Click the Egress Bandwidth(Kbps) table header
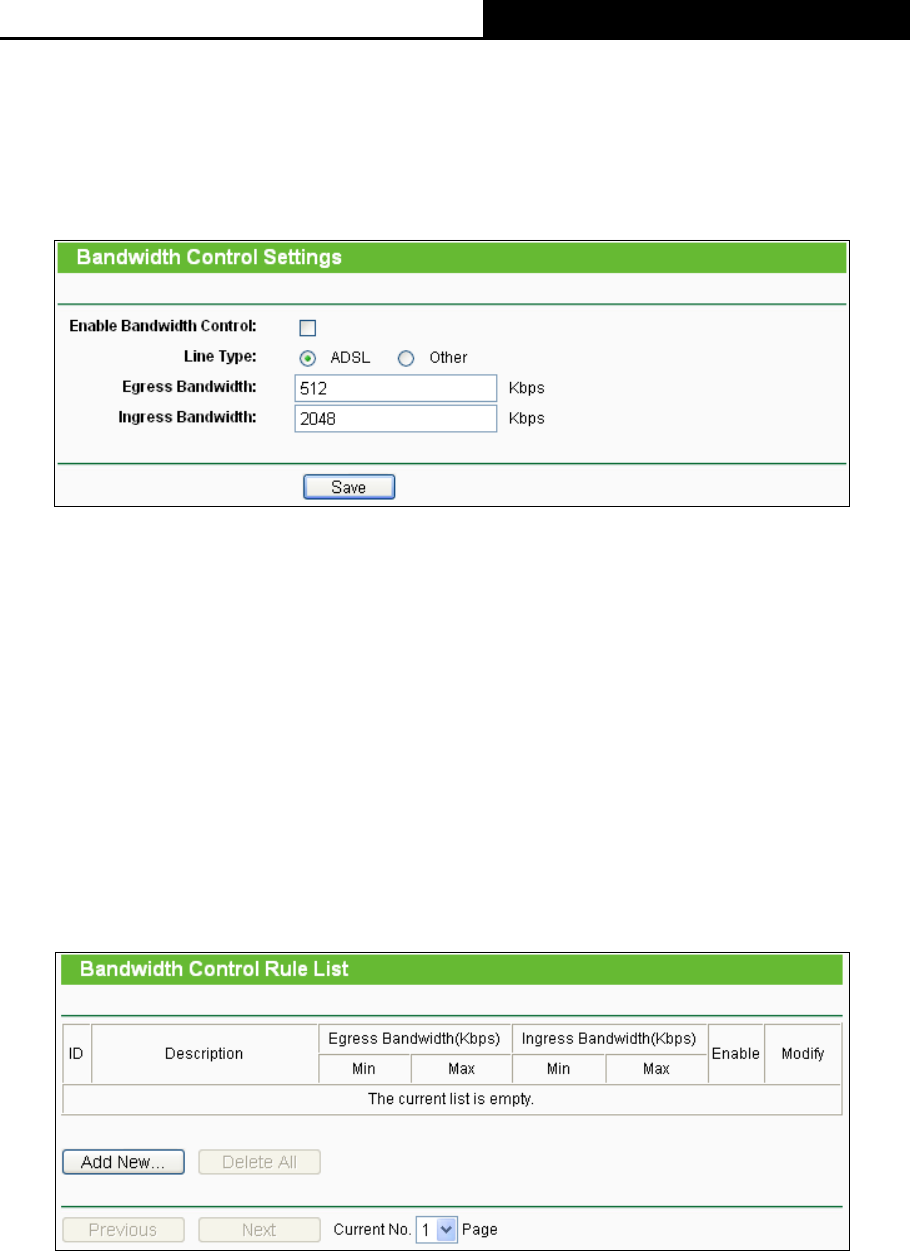The height and width of the screenshot is (1251, 910). [x=414, y=1039]
